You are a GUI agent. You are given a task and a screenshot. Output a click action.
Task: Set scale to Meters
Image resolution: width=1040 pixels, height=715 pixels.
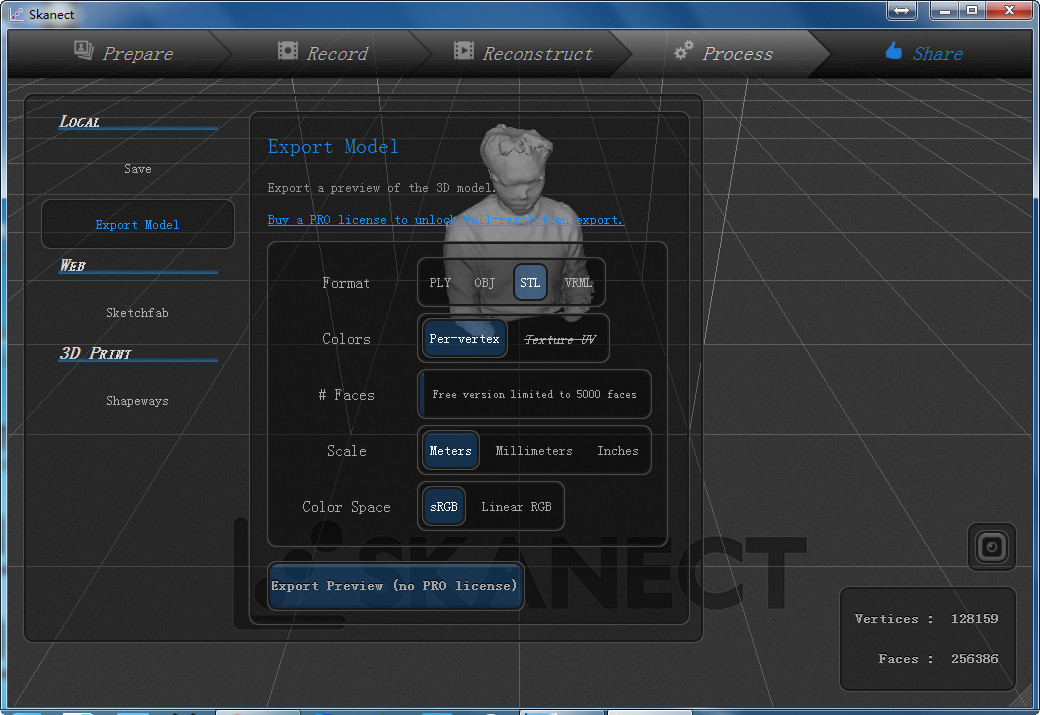(x=450, y=451)
